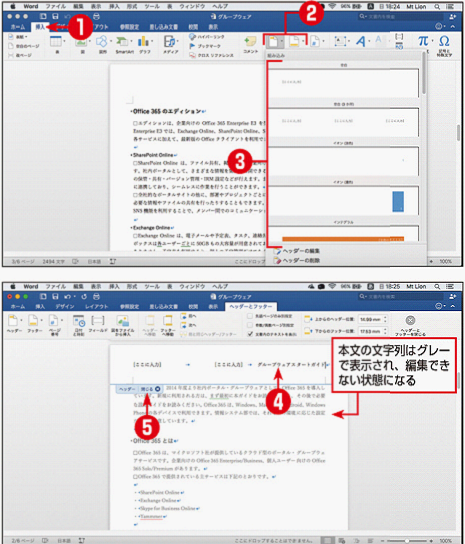The image size is (465, 544).
Task: Insert a blank page (空白のページ)
Action: (x=24, y=46)
